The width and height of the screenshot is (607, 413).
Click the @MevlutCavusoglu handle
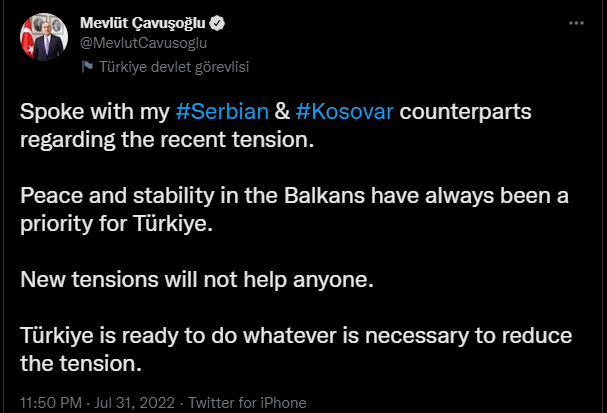(143, 43)
